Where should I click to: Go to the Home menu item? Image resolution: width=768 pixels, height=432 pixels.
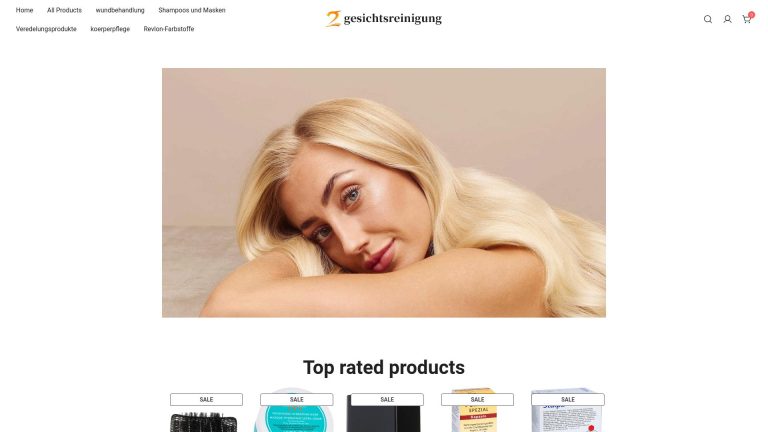pyautogui.click(x=24, y=10)
